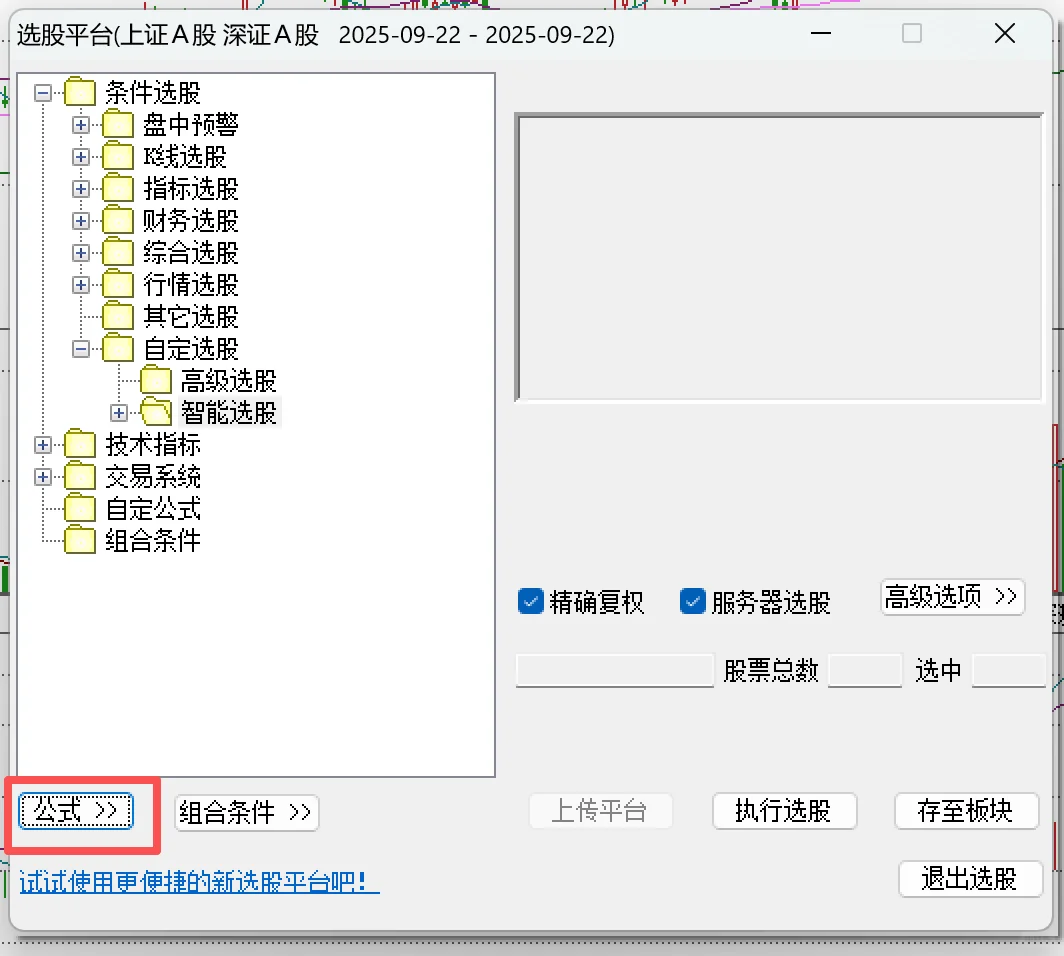Open the 组合条件 folder icon
1064x956 pixels.
(x=80, y=540)
